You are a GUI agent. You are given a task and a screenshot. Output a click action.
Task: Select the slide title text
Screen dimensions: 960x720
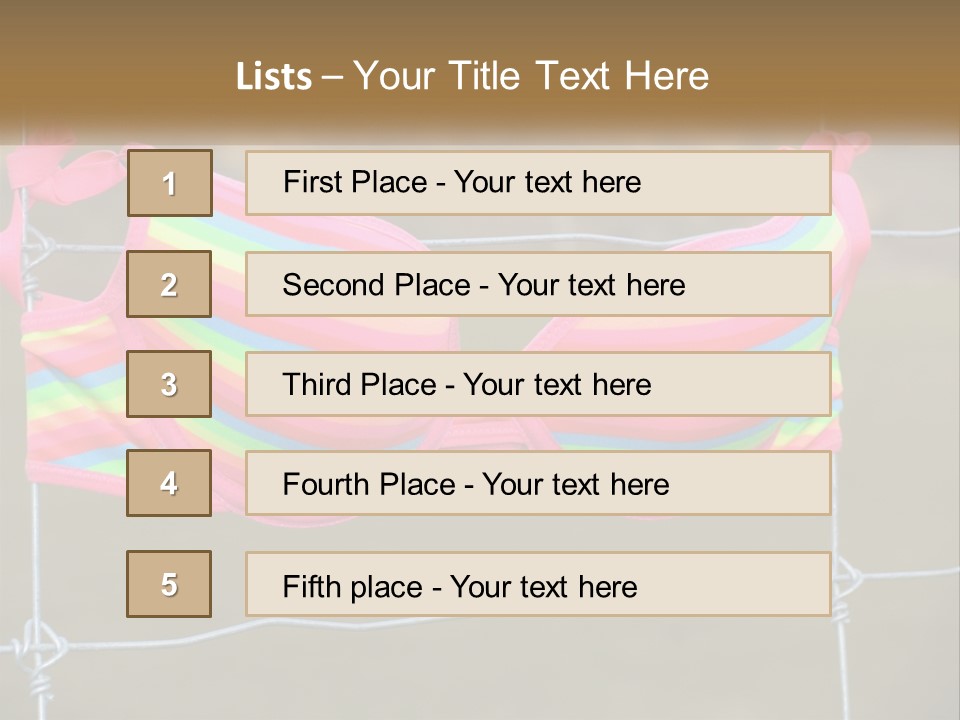coord(472,76)
